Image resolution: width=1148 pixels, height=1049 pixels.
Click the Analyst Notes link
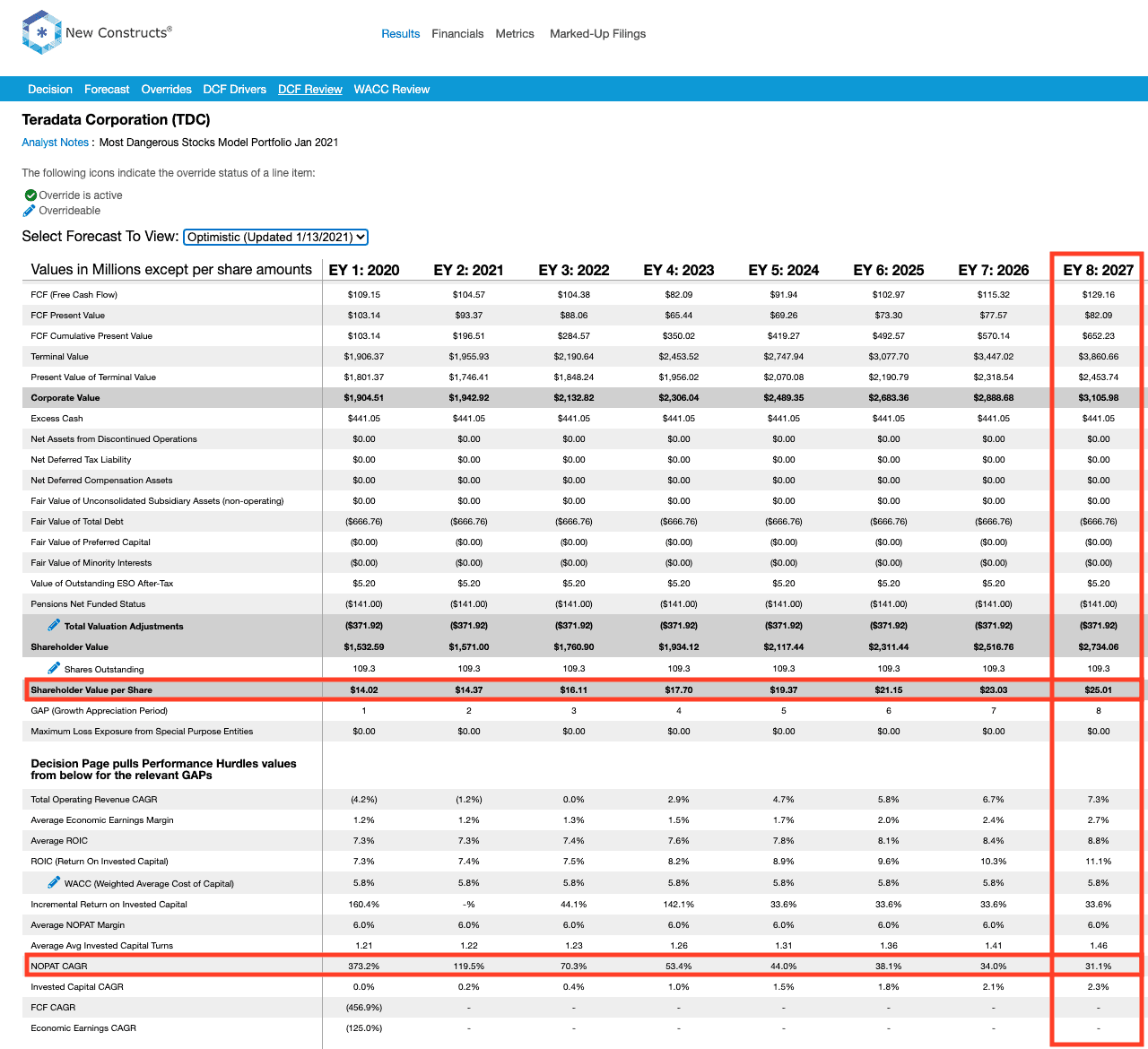(x=56, y=143)
